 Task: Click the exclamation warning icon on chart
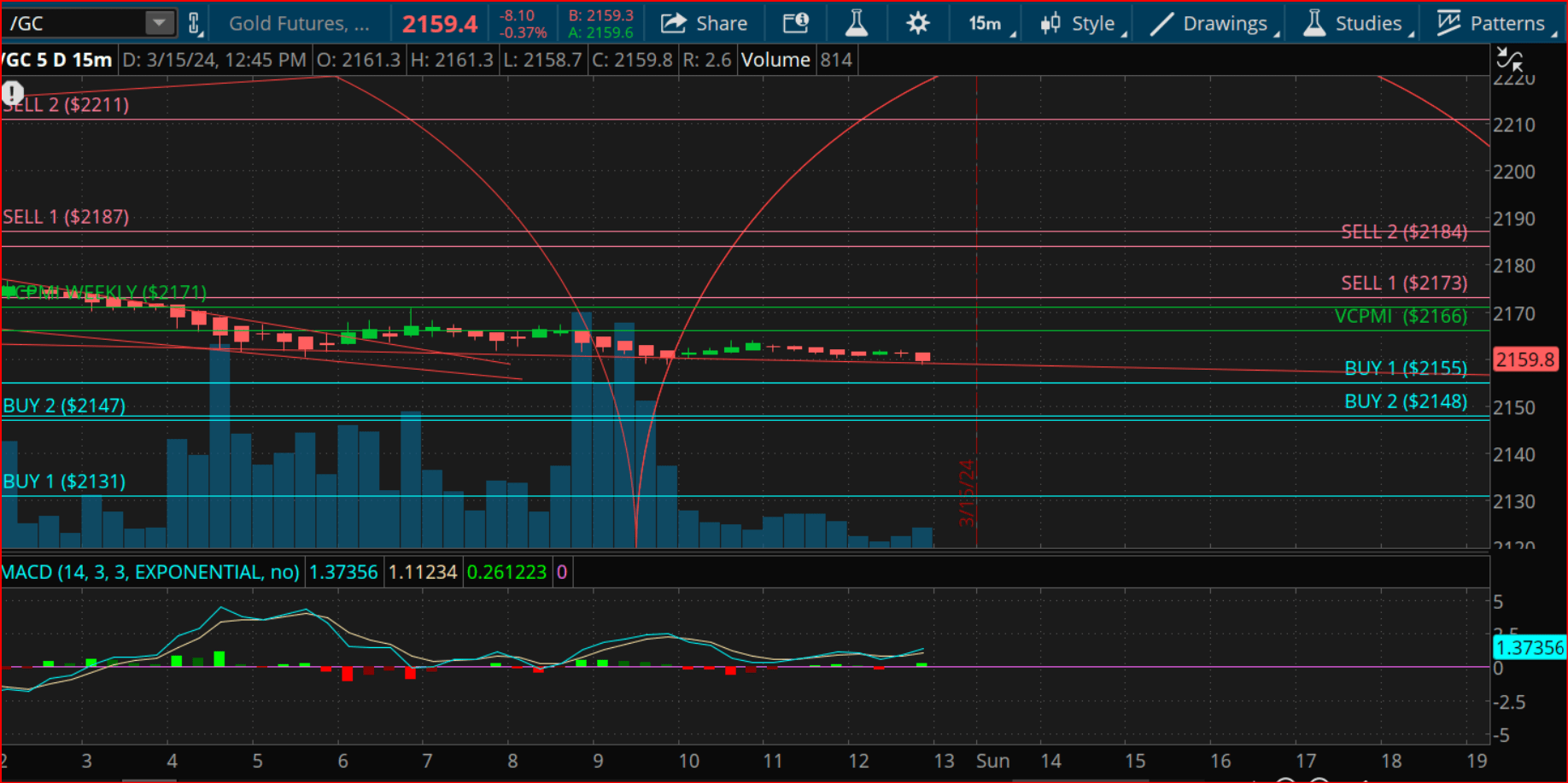click(13, 92)
